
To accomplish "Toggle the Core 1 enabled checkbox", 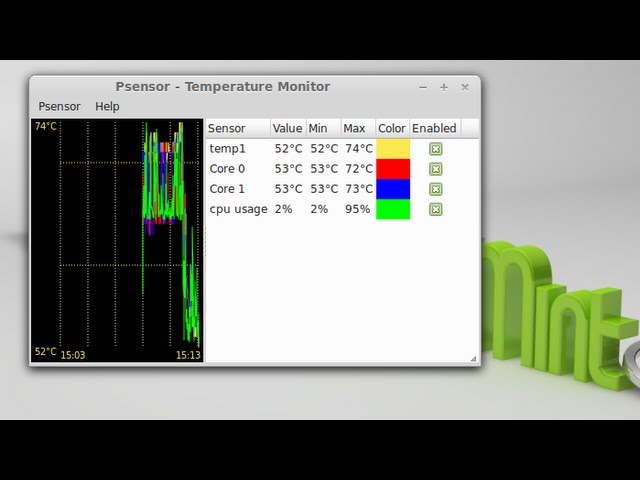I will [435, 189].
